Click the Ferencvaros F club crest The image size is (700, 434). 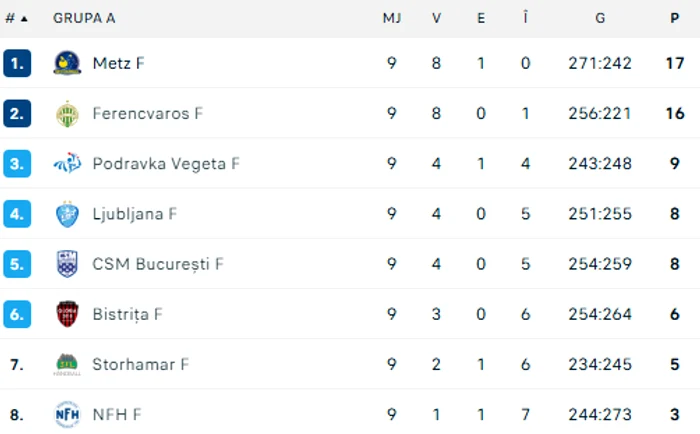point(67,113)
